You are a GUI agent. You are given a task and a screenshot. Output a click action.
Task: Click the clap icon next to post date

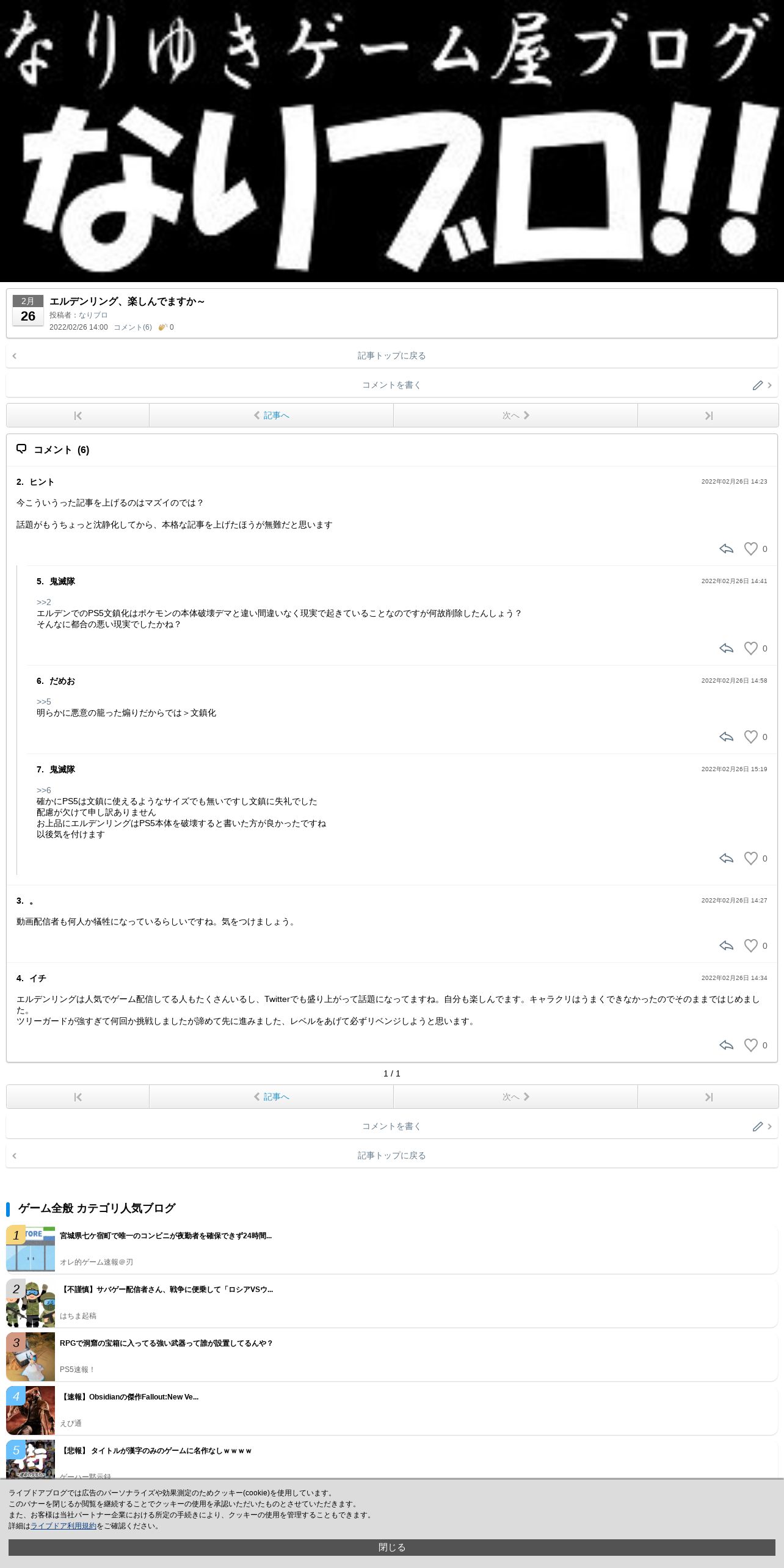pyautogui.click(x=163, y=327)
